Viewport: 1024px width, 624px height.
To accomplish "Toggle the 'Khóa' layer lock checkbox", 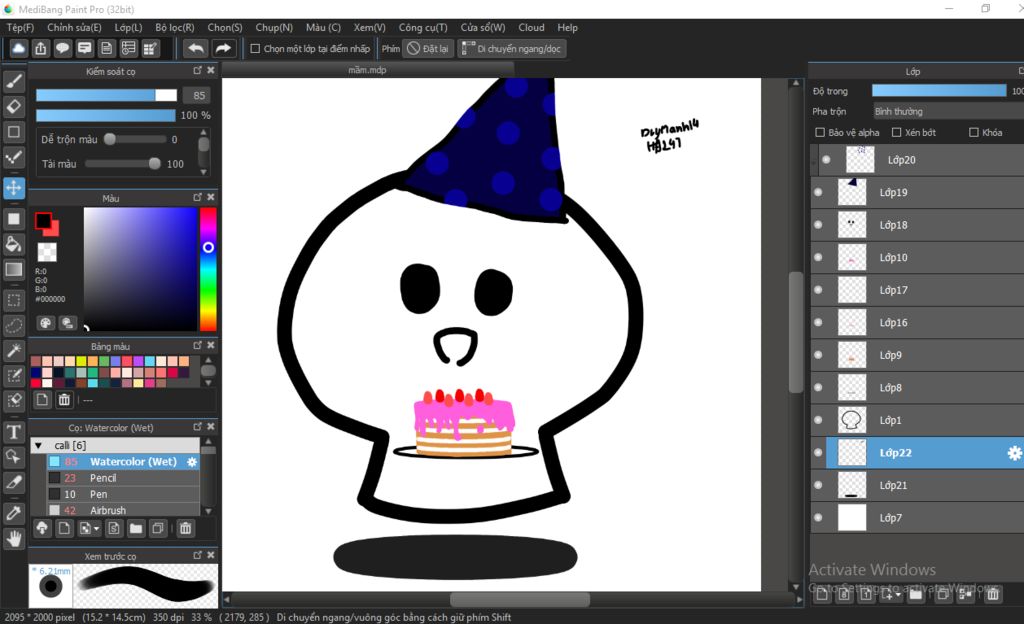I will click(x=974, y=133).
